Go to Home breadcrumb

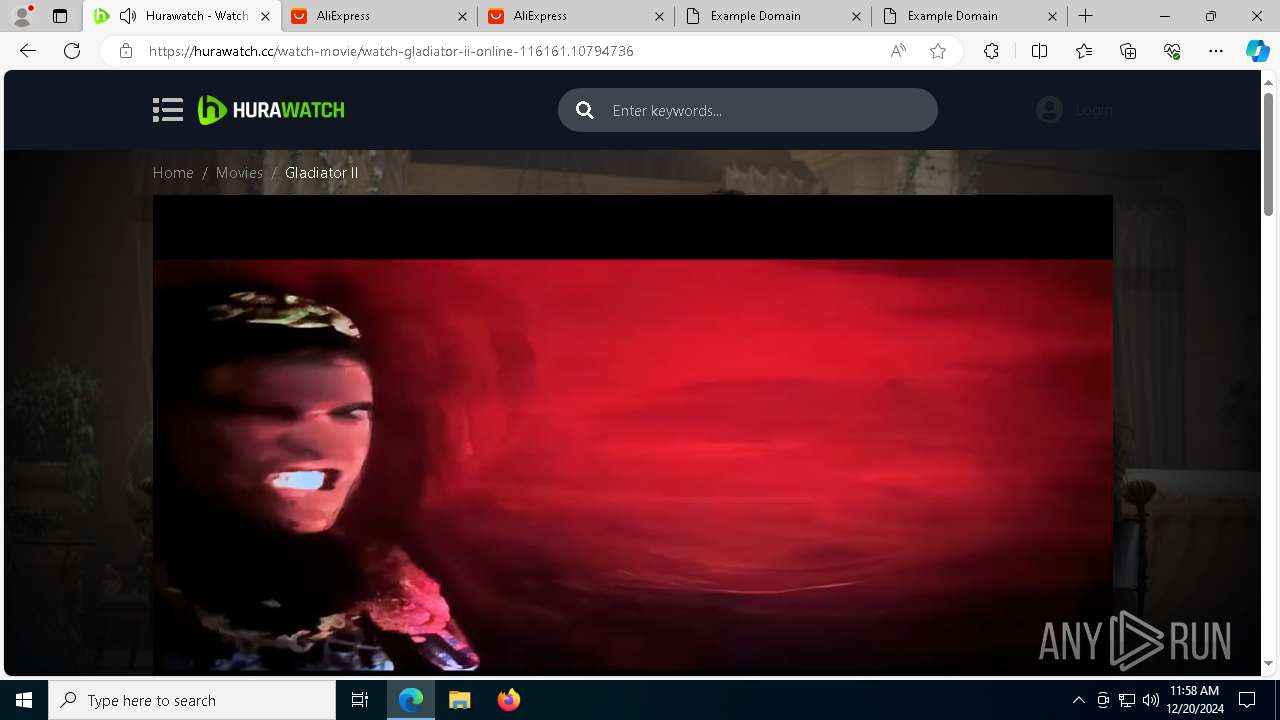pos(173,173)
